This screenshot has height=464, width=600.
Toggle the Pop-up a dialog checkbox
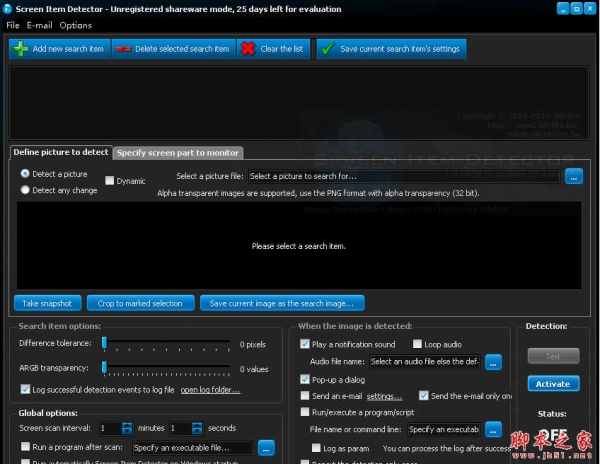coord(305,379)
